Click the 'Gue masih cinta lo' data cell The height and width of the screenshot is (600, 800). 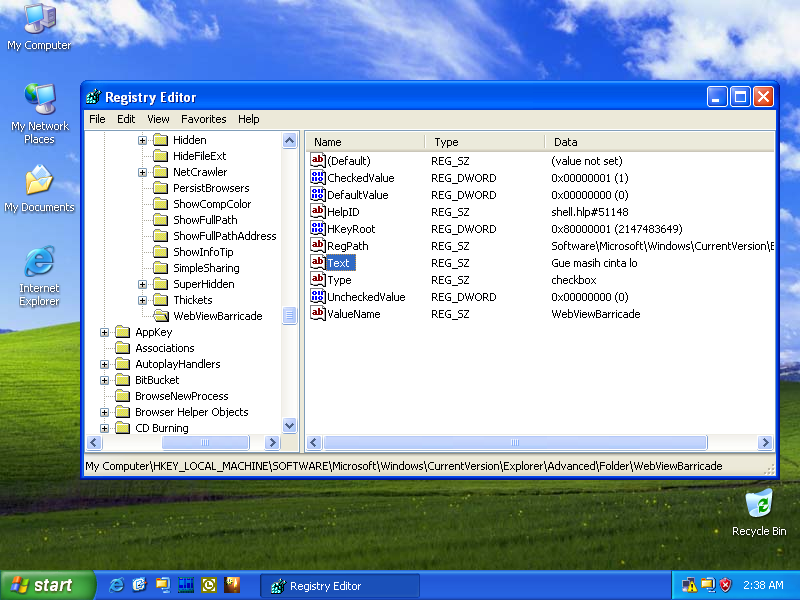pos(594,263)
